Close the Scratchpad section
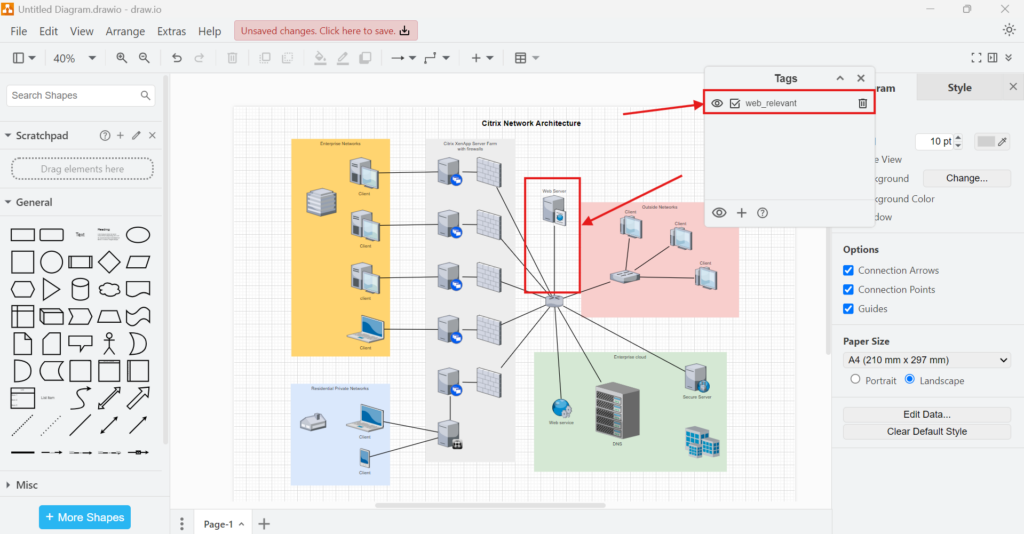Screen dimensions: 1024x534 pyautogui.click(x=152, y=135)
